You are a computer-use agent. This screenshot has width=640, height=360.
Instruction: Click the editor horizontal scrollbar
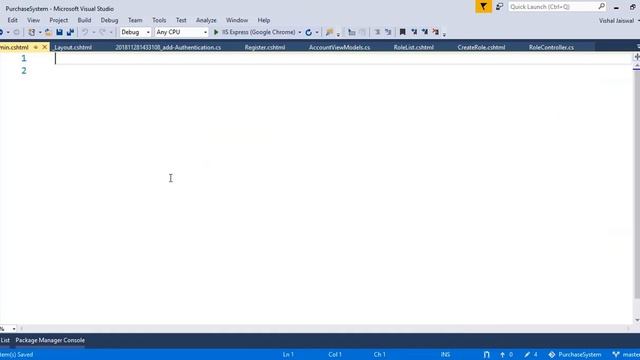324,329
